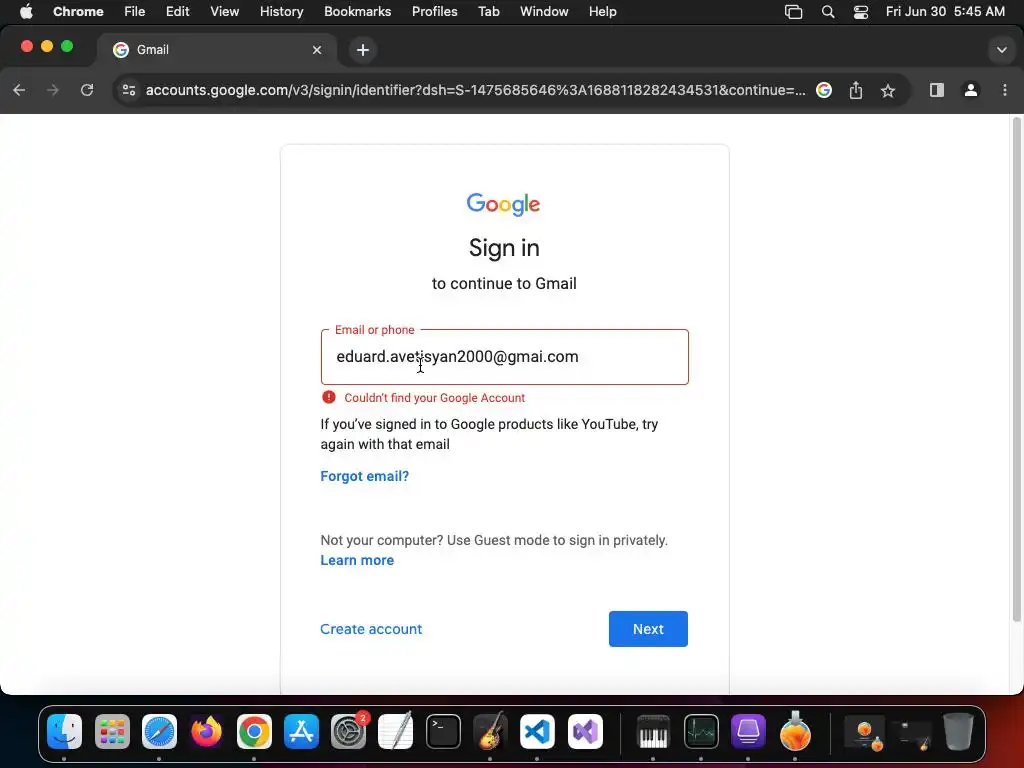Open Firefox from the Dock

[206, 731]
